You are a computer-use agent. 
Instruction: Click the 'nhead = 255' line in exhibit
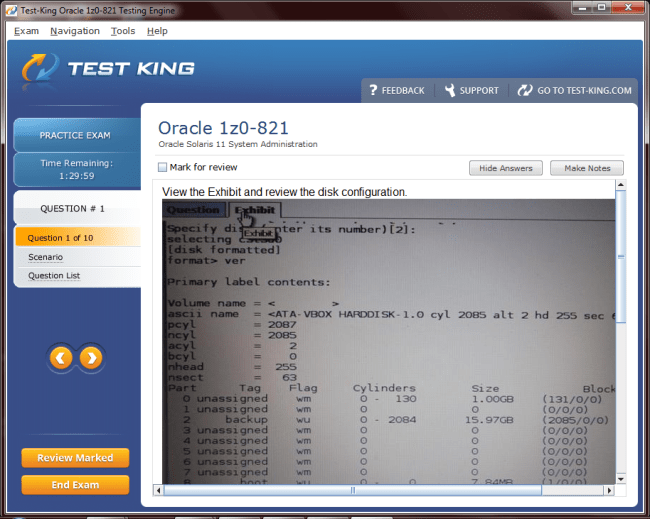[232, 367]
